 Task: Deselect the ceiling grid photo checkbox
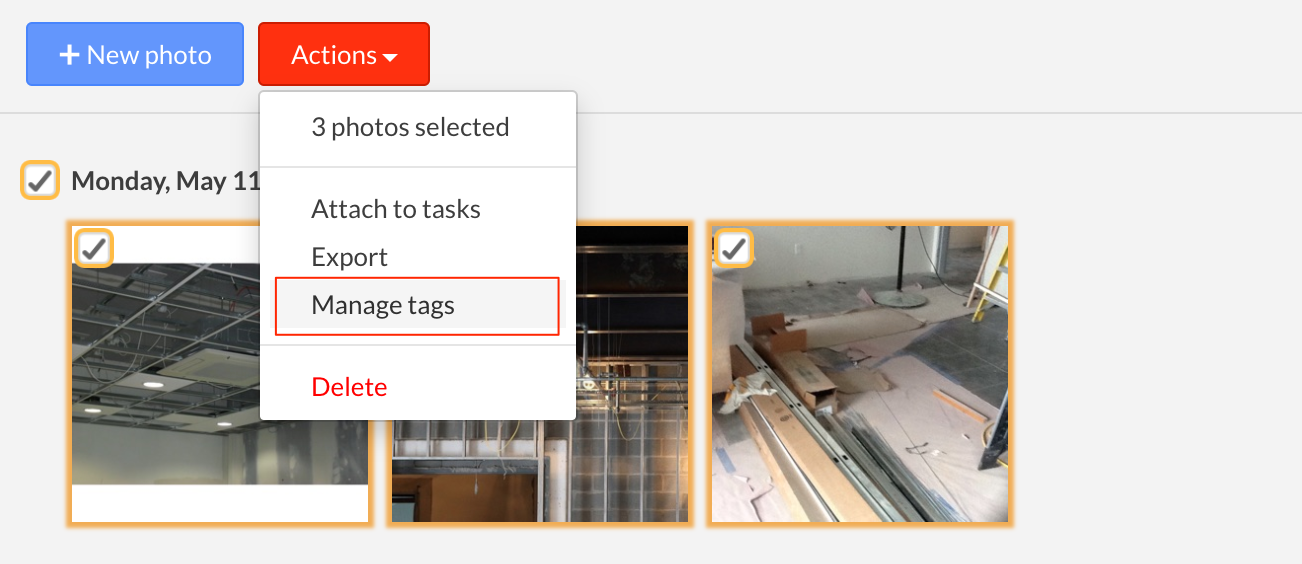click(94, 248)
